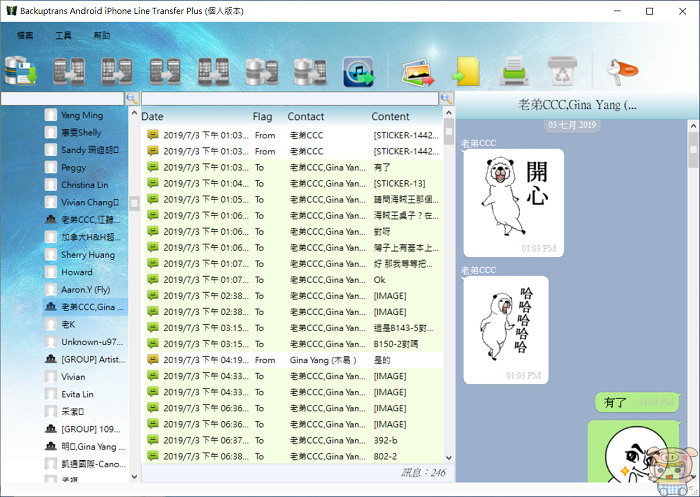The height and width of the screenshot is (497, 700).
Task: Open the 幫助 menu
Action: pos(102,35)
